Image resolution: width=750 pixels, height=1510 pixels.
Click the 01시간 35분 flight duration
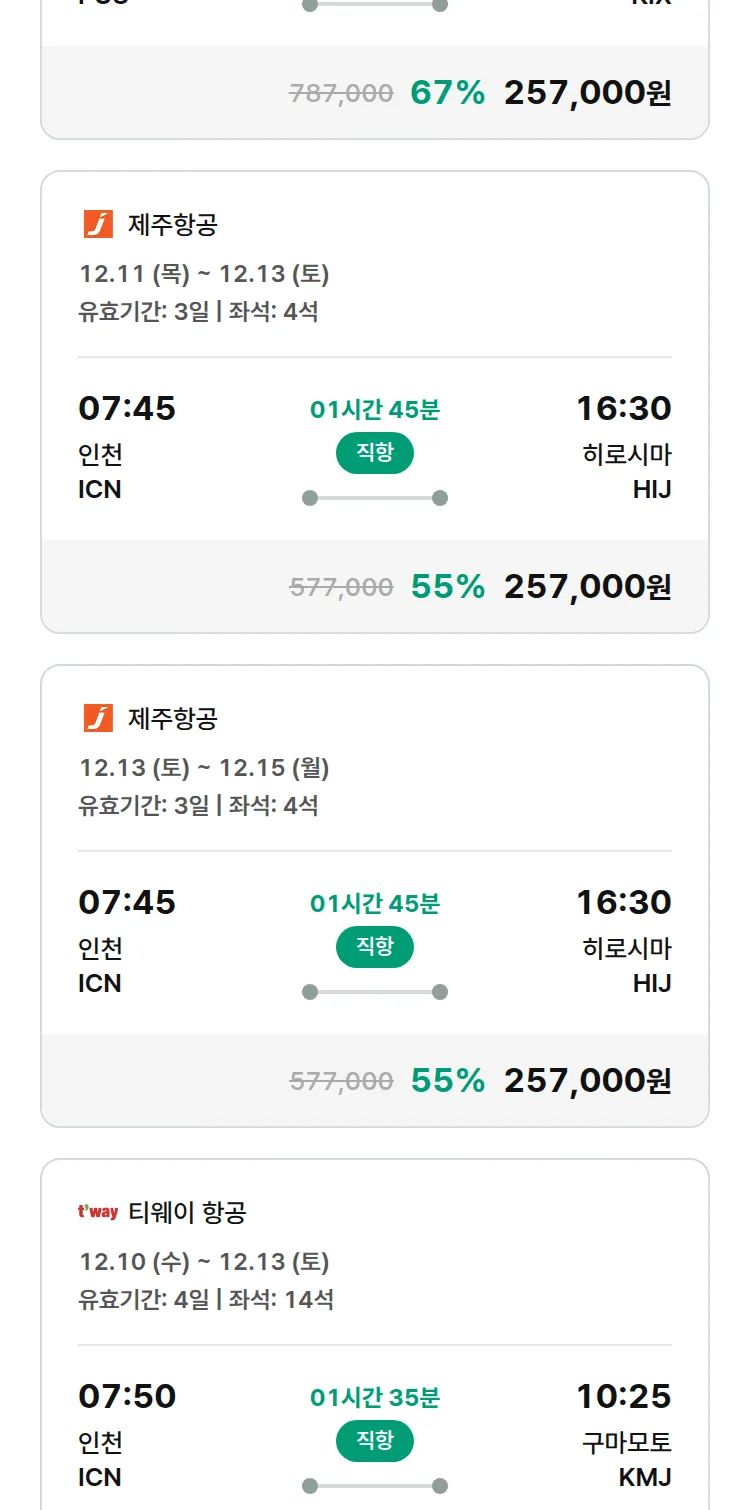(x=375, y=1397)
